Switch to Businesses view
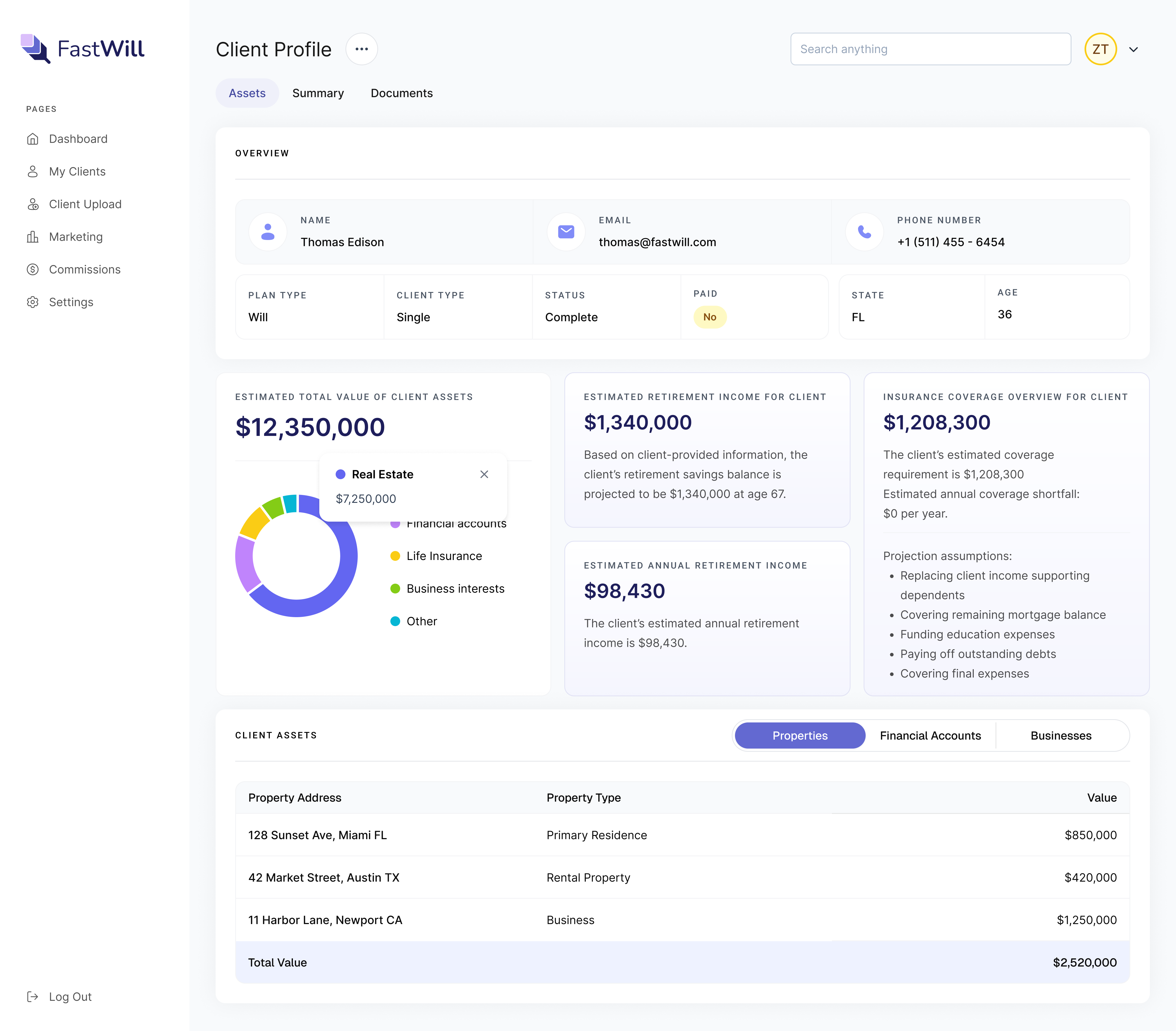This screenshot has height=1031, width=1176. coord(1061,735)
